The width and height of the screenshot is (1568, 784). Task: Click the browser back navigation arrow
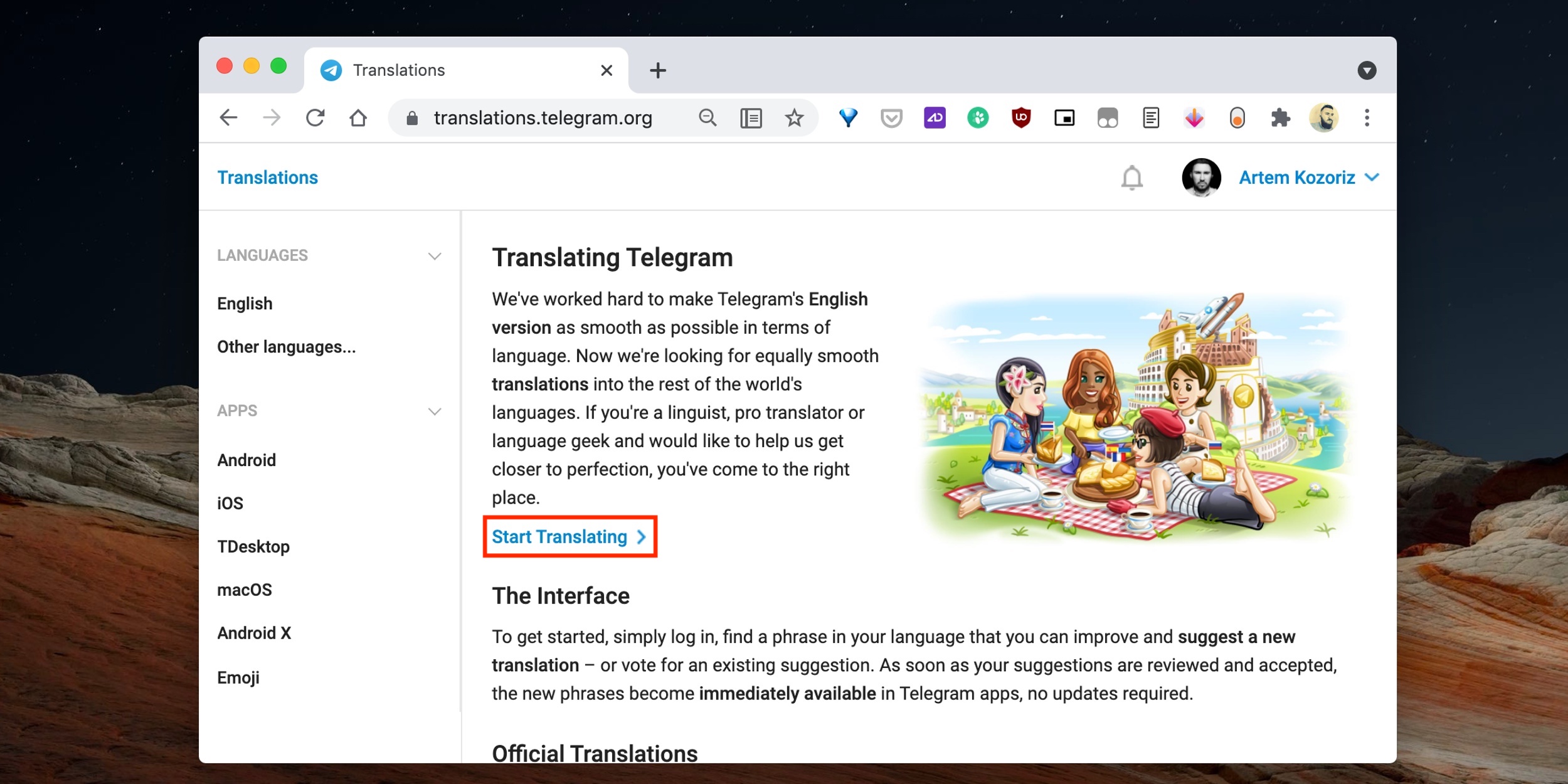pos(231,119)
